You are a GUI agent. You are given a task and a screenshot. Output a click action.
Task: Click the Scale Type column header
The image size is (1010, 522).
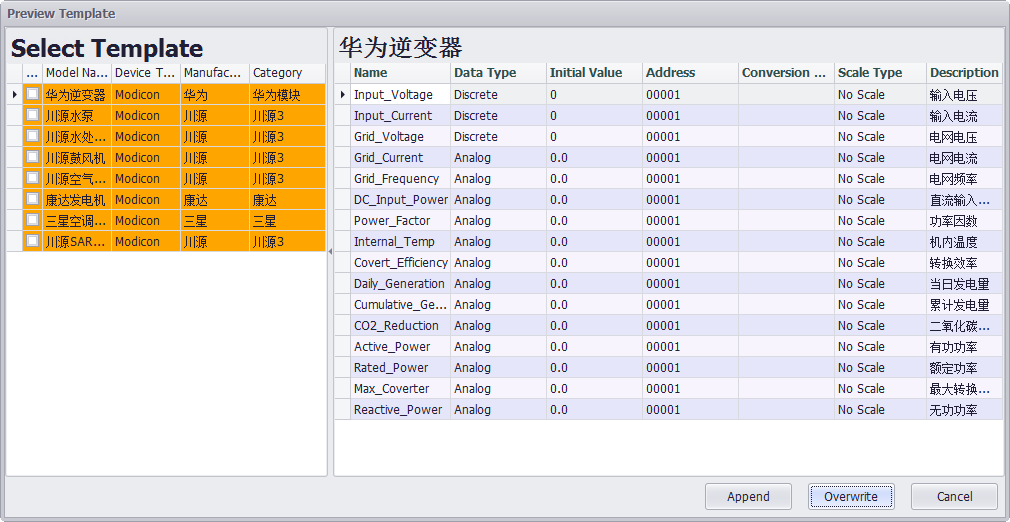879,73
